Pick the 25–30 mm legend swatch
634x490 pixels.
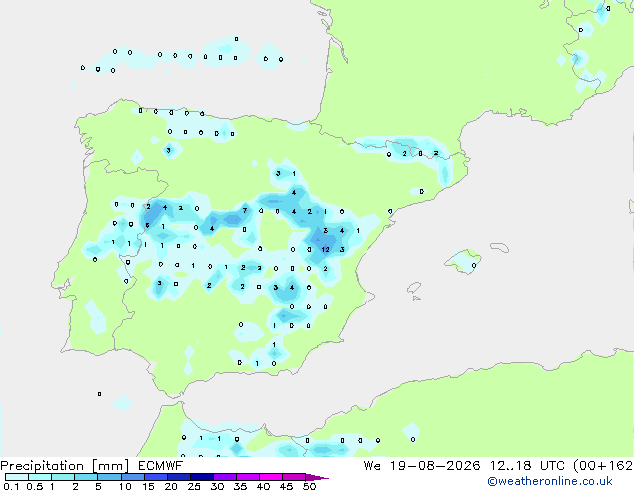click(x=201, y=477)
